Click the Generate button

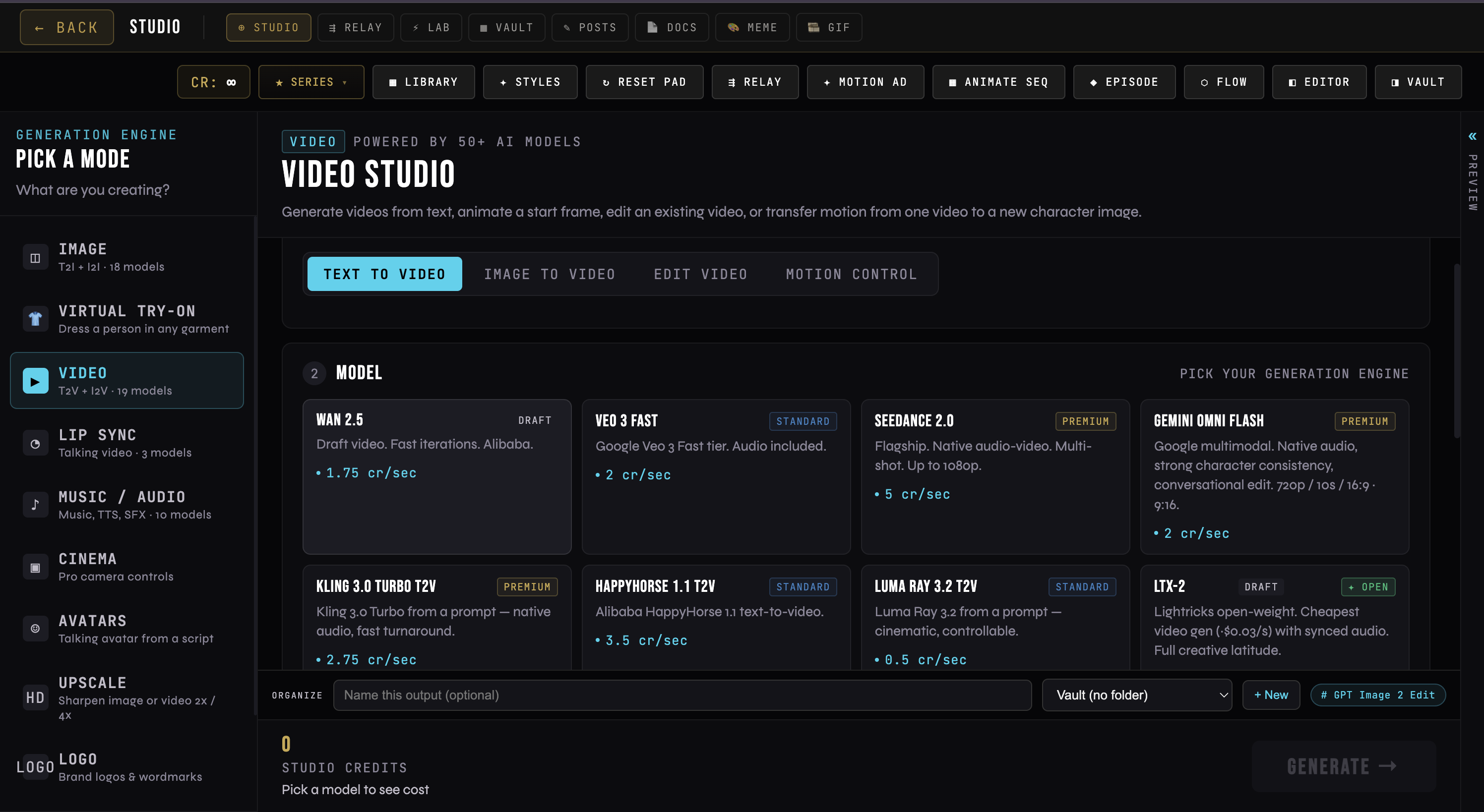tap(1344, 766)
